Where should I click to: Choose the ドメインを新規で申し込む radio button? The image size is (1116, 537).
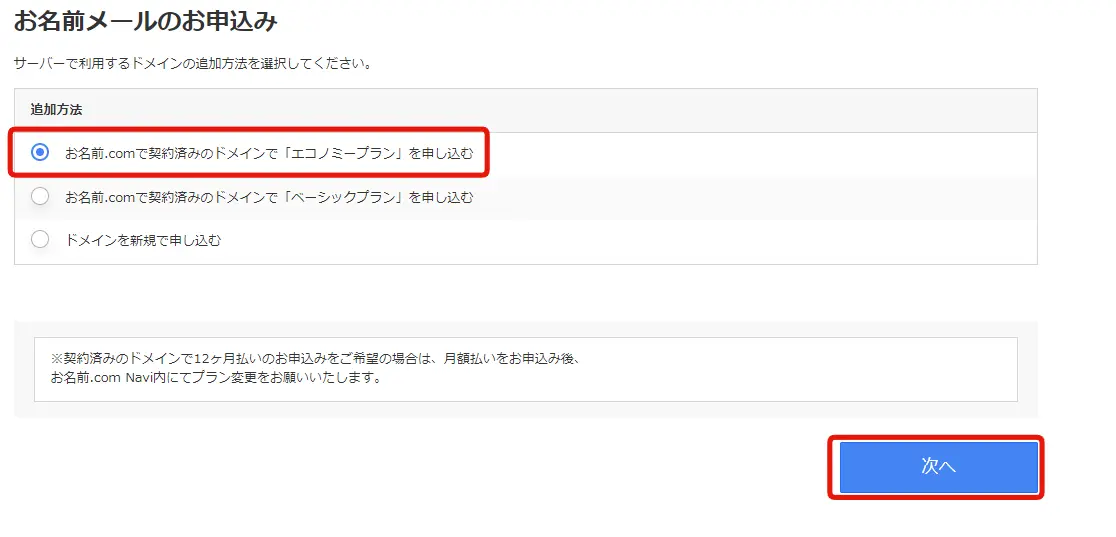click(40, 240)
